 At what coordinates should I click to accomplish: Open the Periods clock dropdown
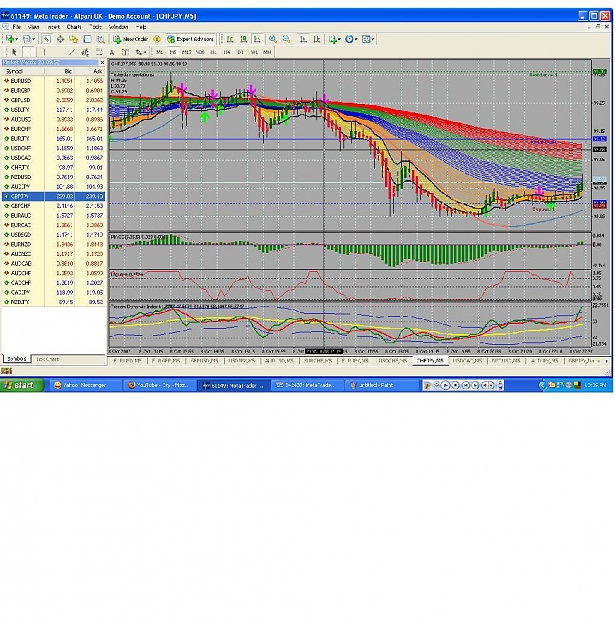coord(351,39)
